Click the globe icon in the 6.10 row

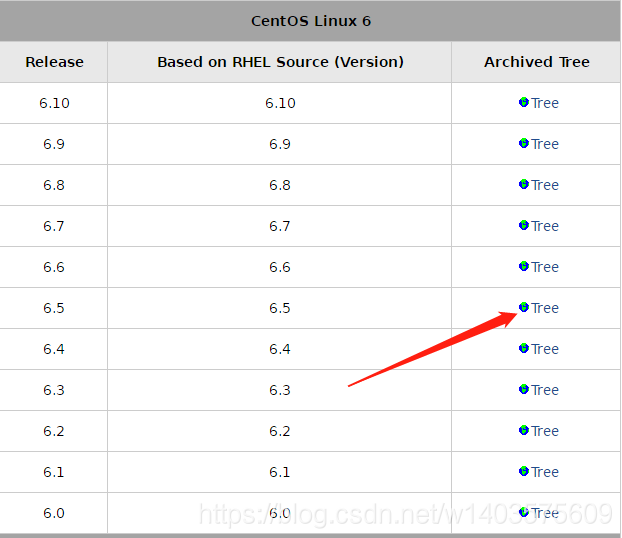tap(524, 102)
